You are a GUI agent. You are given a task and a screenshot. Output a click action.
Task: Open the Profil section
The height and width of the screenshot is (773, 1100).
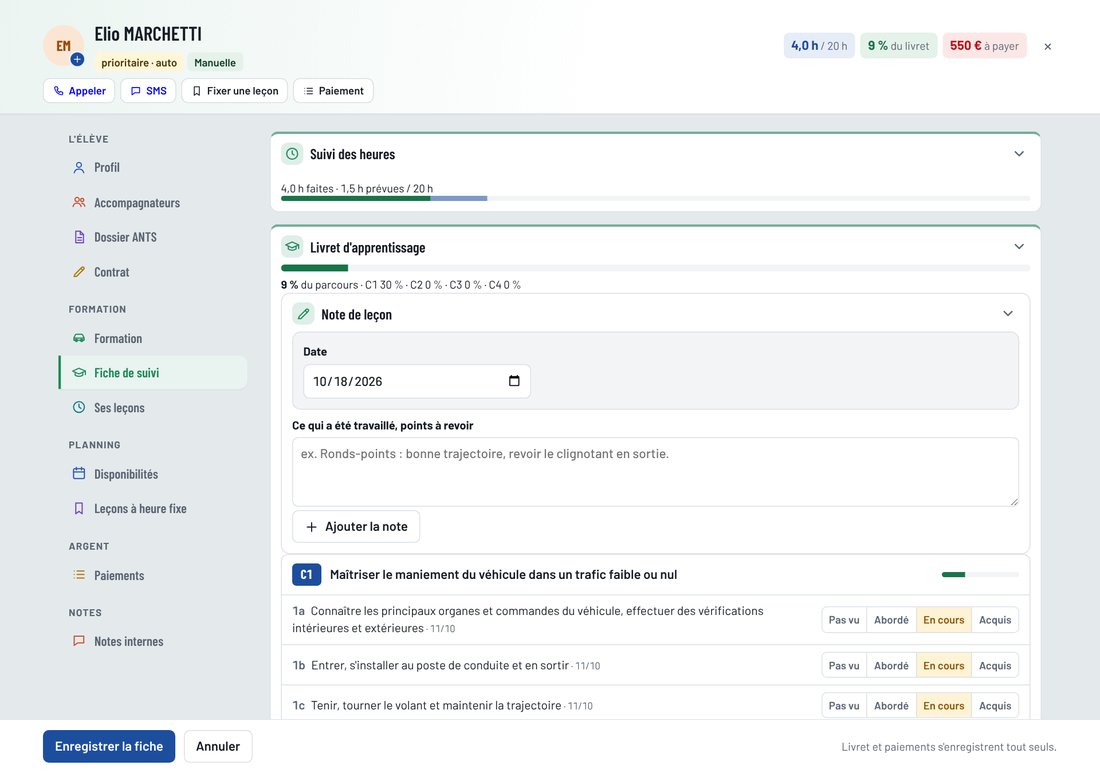pyautogui.click(x=153, y=168)
